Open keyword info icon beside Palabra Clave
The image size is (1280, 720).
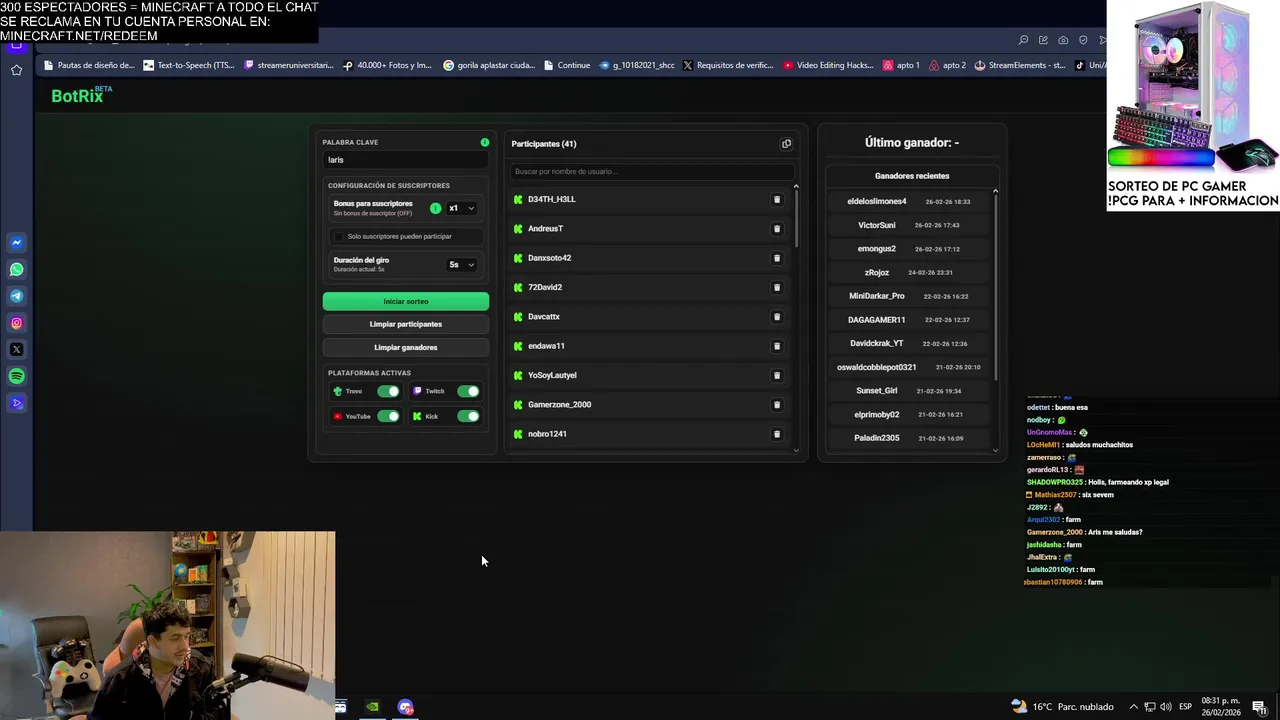coord(485,142)
